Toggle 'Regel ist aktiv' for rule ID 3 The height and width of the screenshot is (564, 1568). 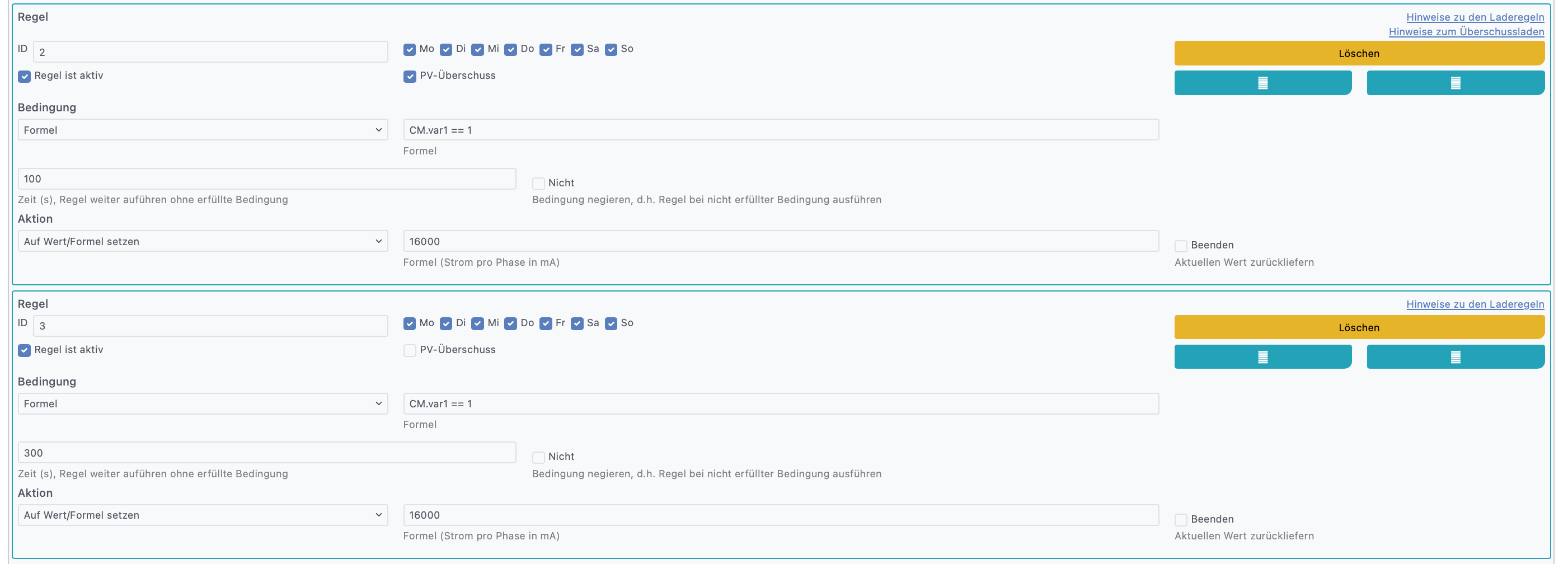coord(25,350)
